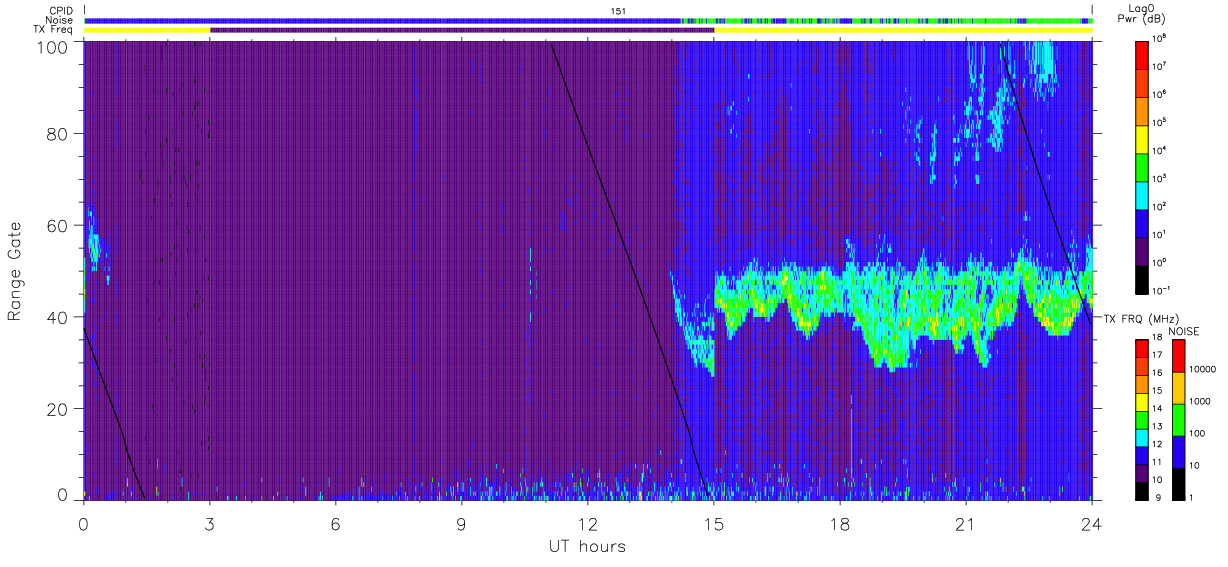Screen dimensions: 1228x567
Task: Click the 1000 label on NOISE legend
Action: tap(1199, 402)
